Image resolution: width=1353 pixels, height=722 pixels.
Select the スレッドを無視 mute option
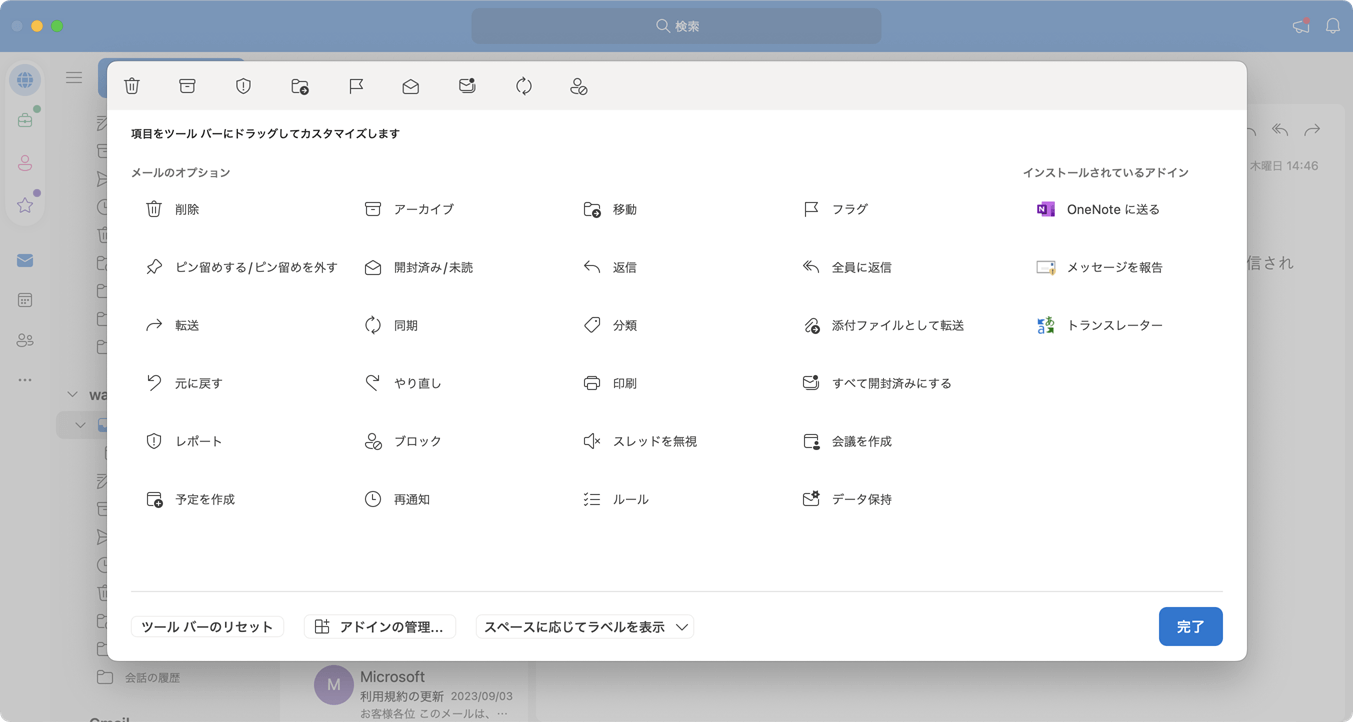coord(640,441)
